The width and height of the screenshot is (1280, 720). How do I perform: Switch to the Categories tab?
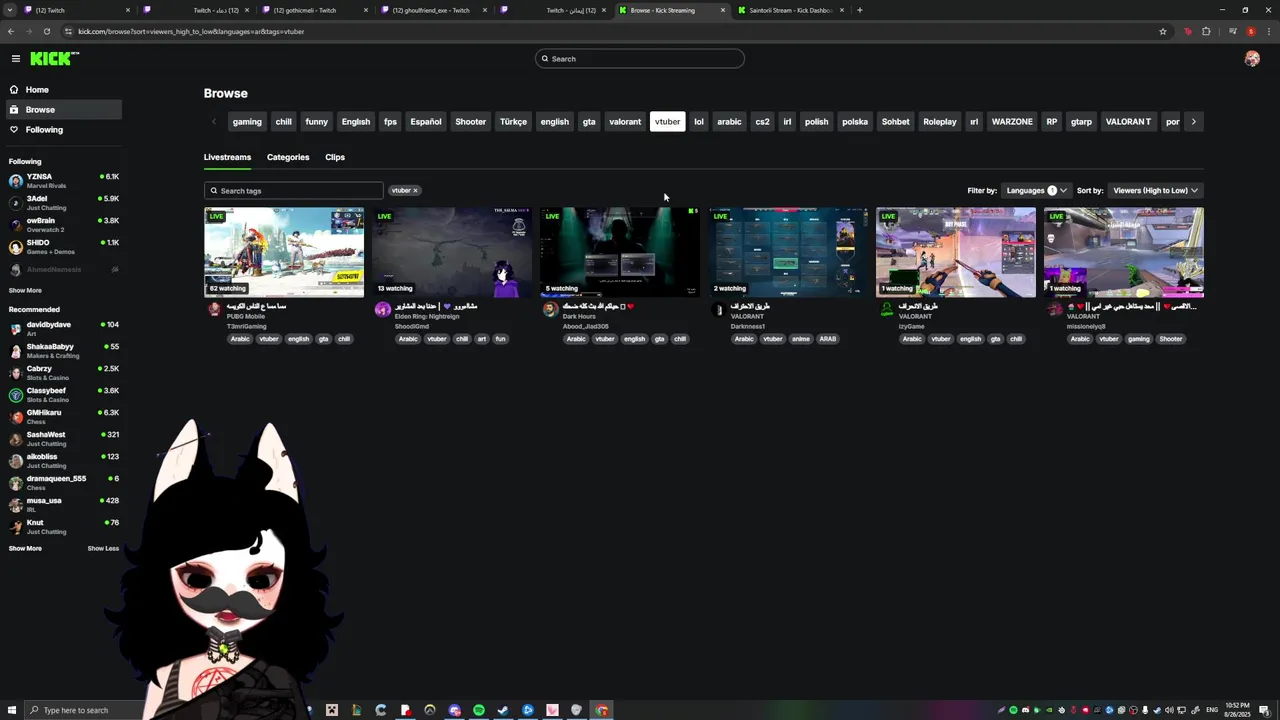(x=288, y=157)
